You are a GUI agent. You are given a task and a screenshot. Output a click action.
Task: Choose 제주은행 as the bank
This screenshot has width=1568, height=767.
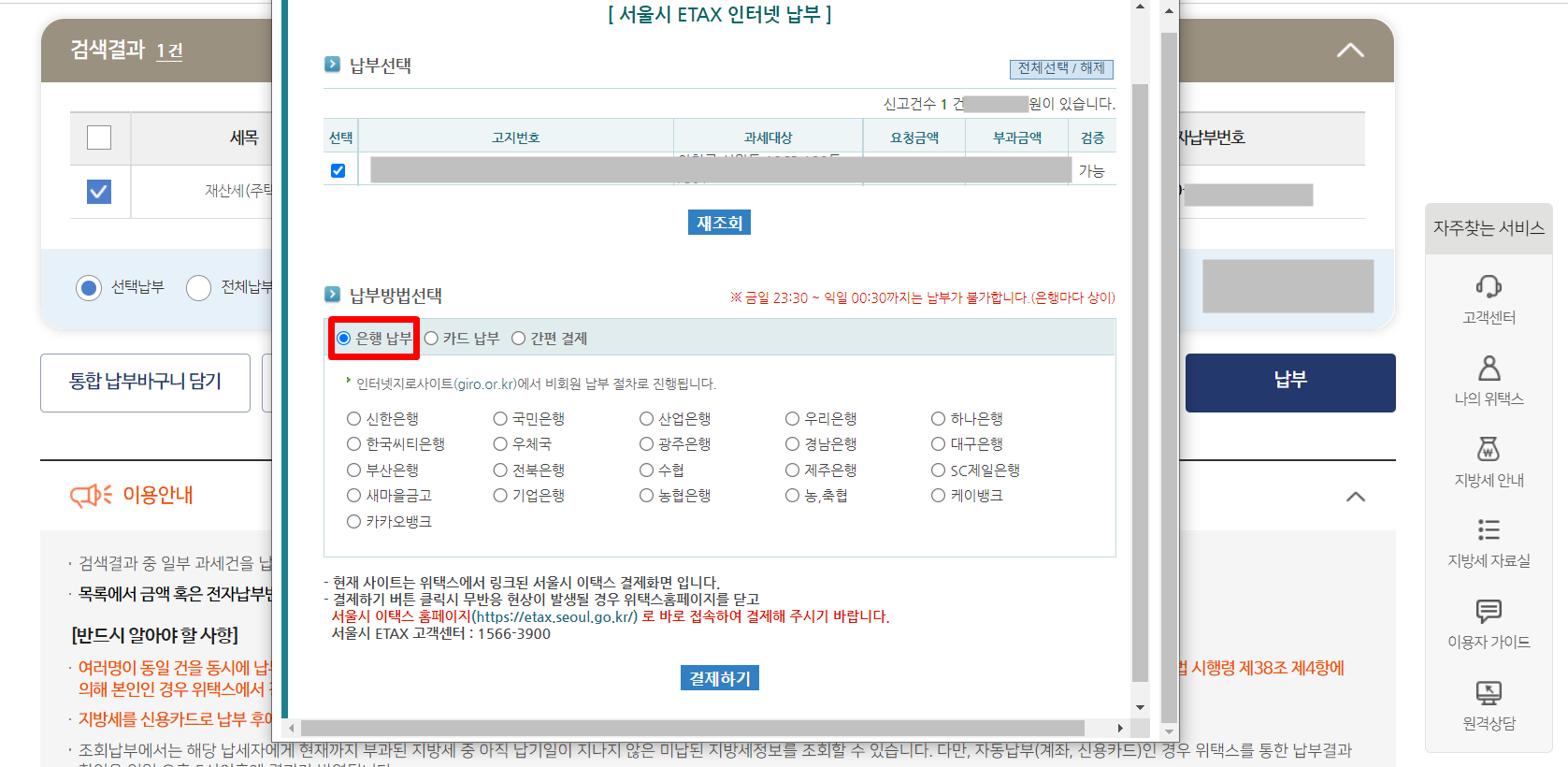pos(792,470)
